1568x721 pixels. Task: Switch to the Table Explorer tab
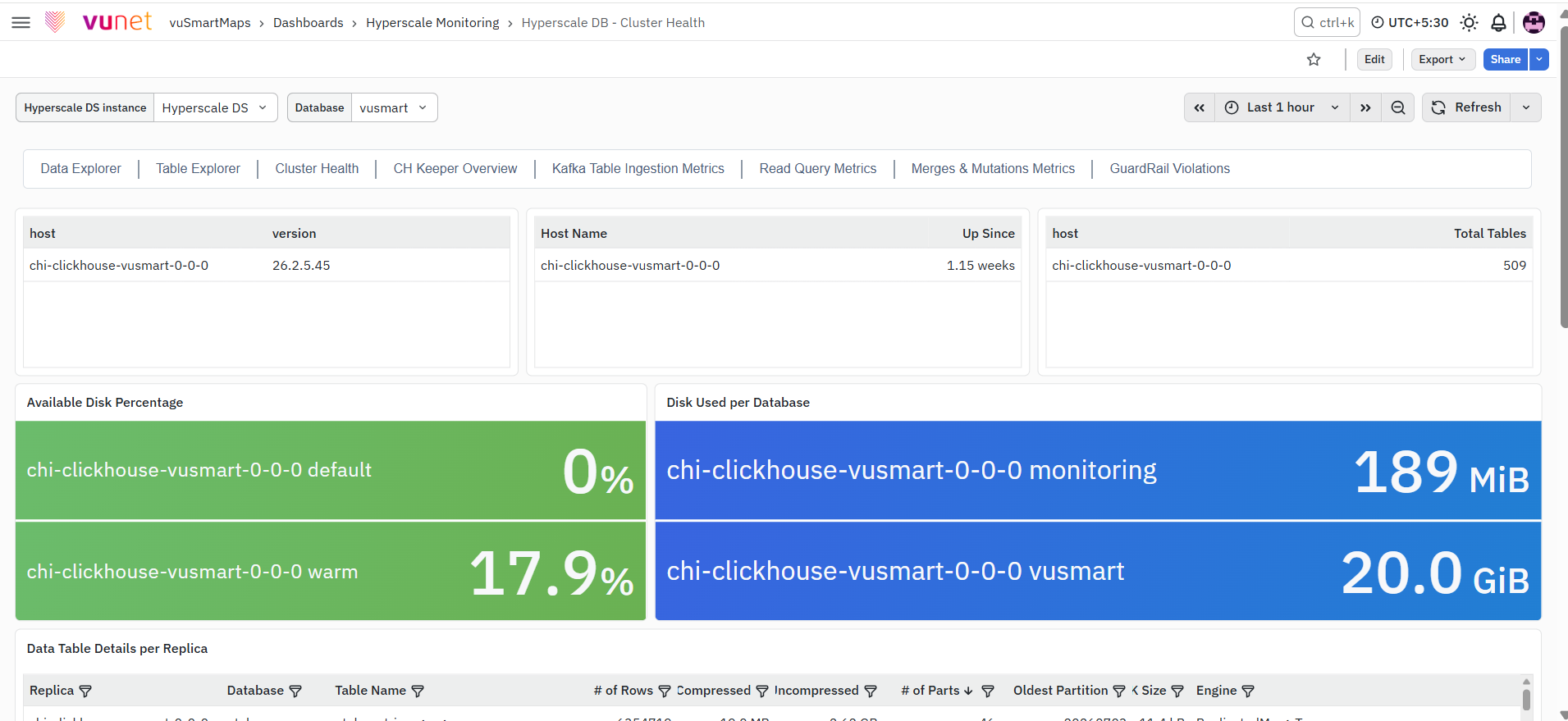[199, 168]
